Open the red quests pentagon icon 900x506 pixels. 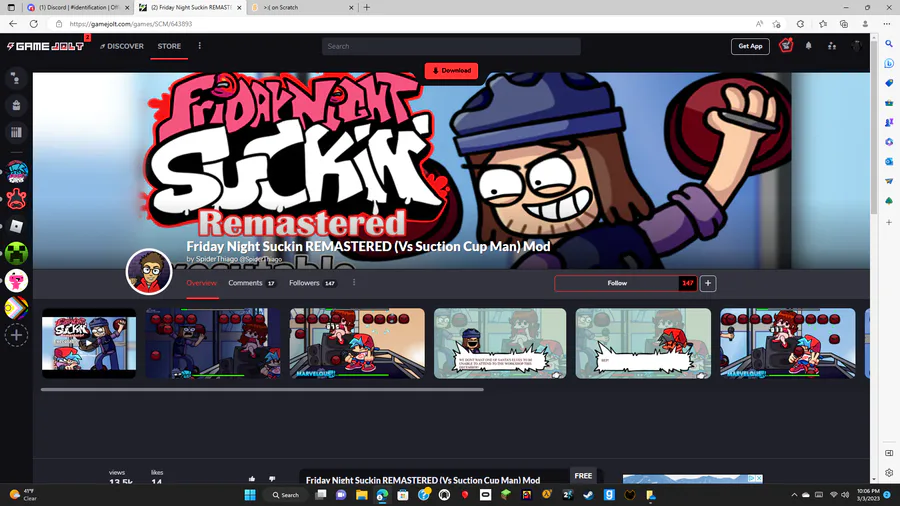click(x=786, y=45)
